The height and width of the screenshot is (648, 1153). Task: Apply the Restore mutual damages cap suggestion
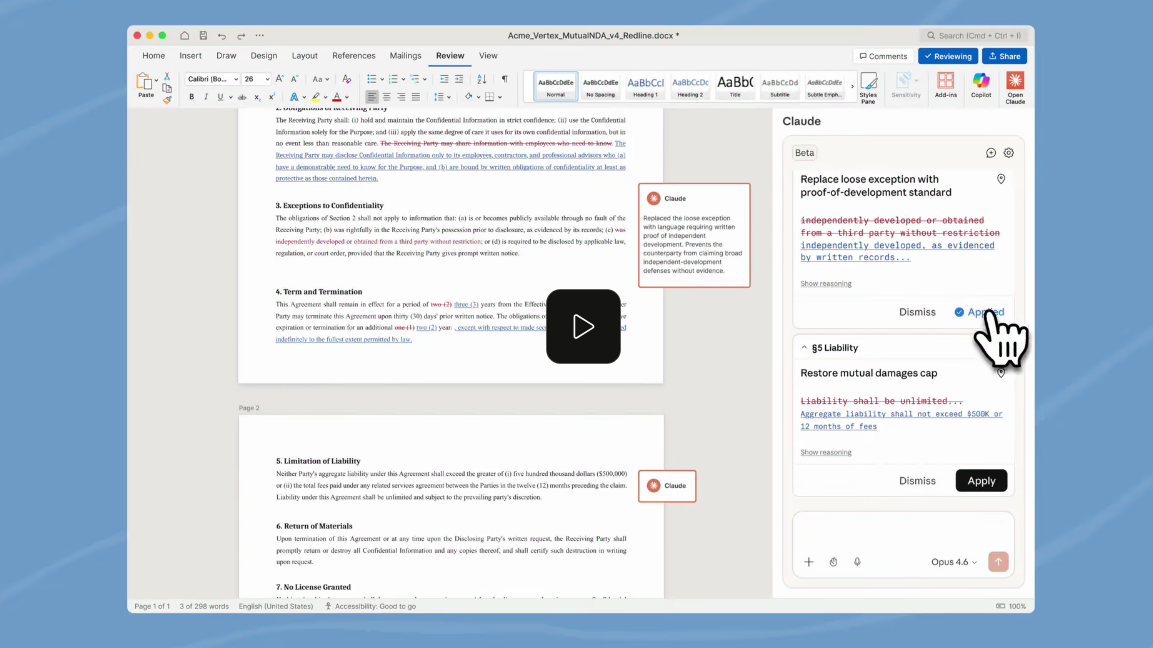click(981, 481)
